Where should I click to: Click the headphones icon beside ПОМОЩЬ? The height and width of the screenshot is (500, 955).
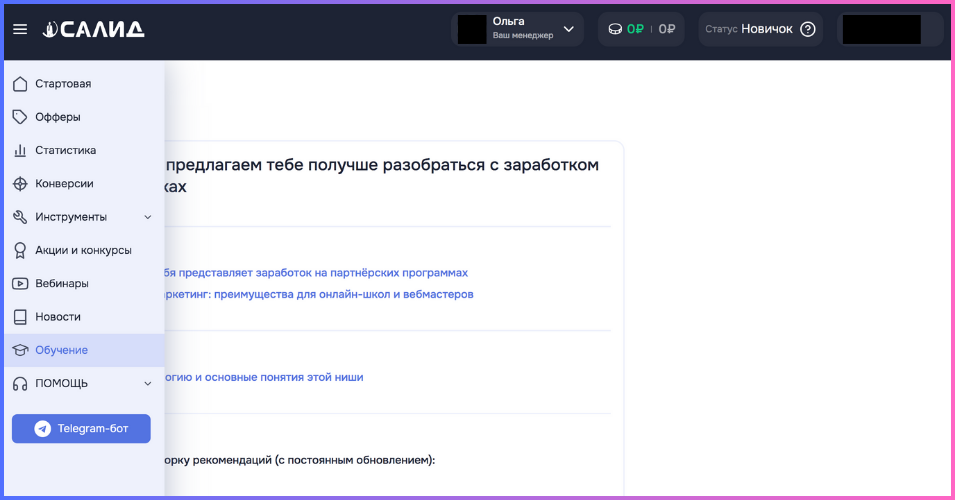pos(20,384)
